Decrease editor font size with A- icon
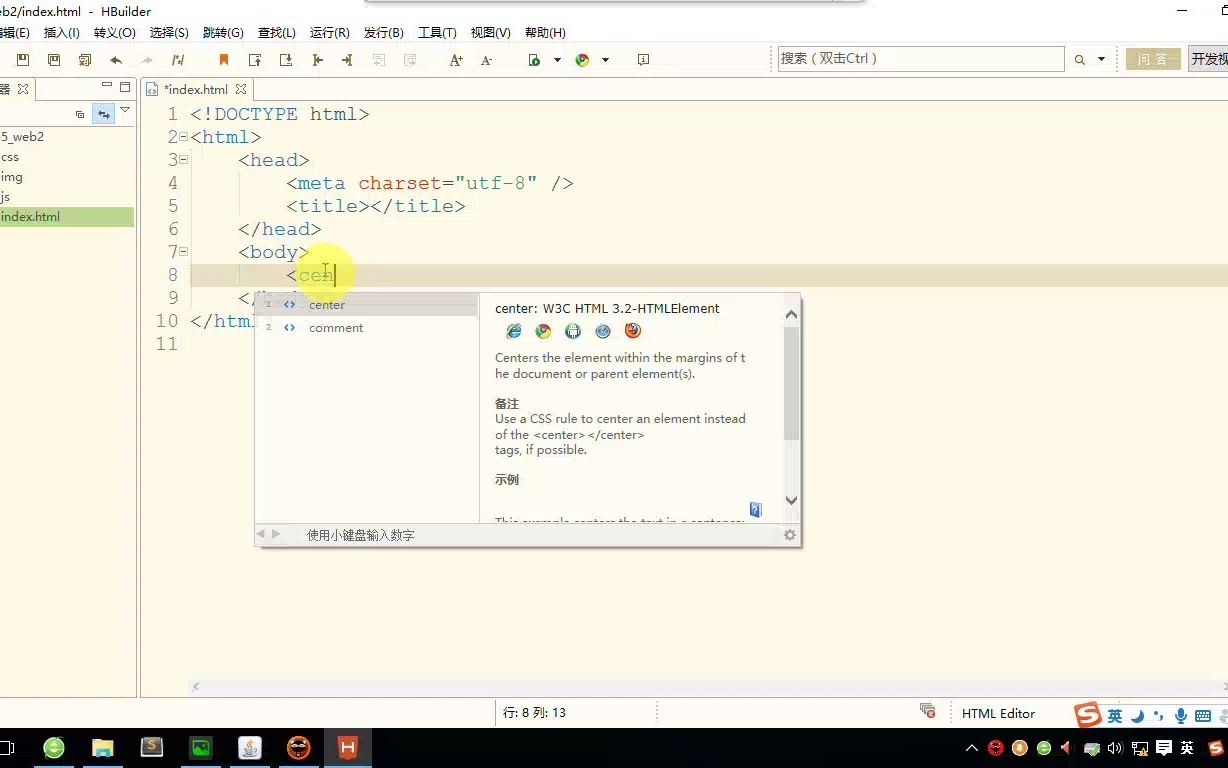Screen dimensions: 1228x768 [x=487, y=60]
